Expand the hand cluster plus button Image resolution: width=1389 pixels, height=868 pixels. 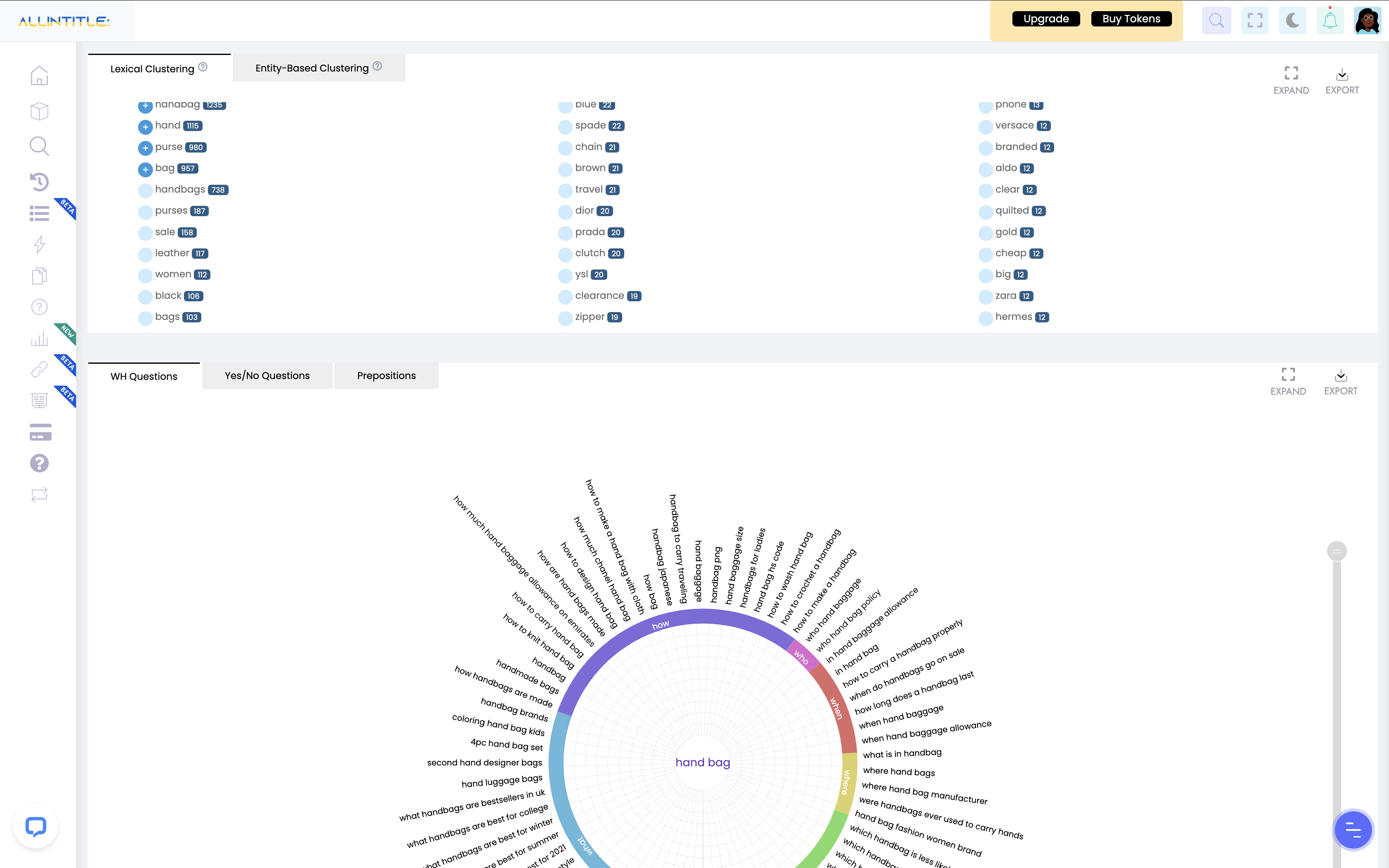click(x=145, y=127)
